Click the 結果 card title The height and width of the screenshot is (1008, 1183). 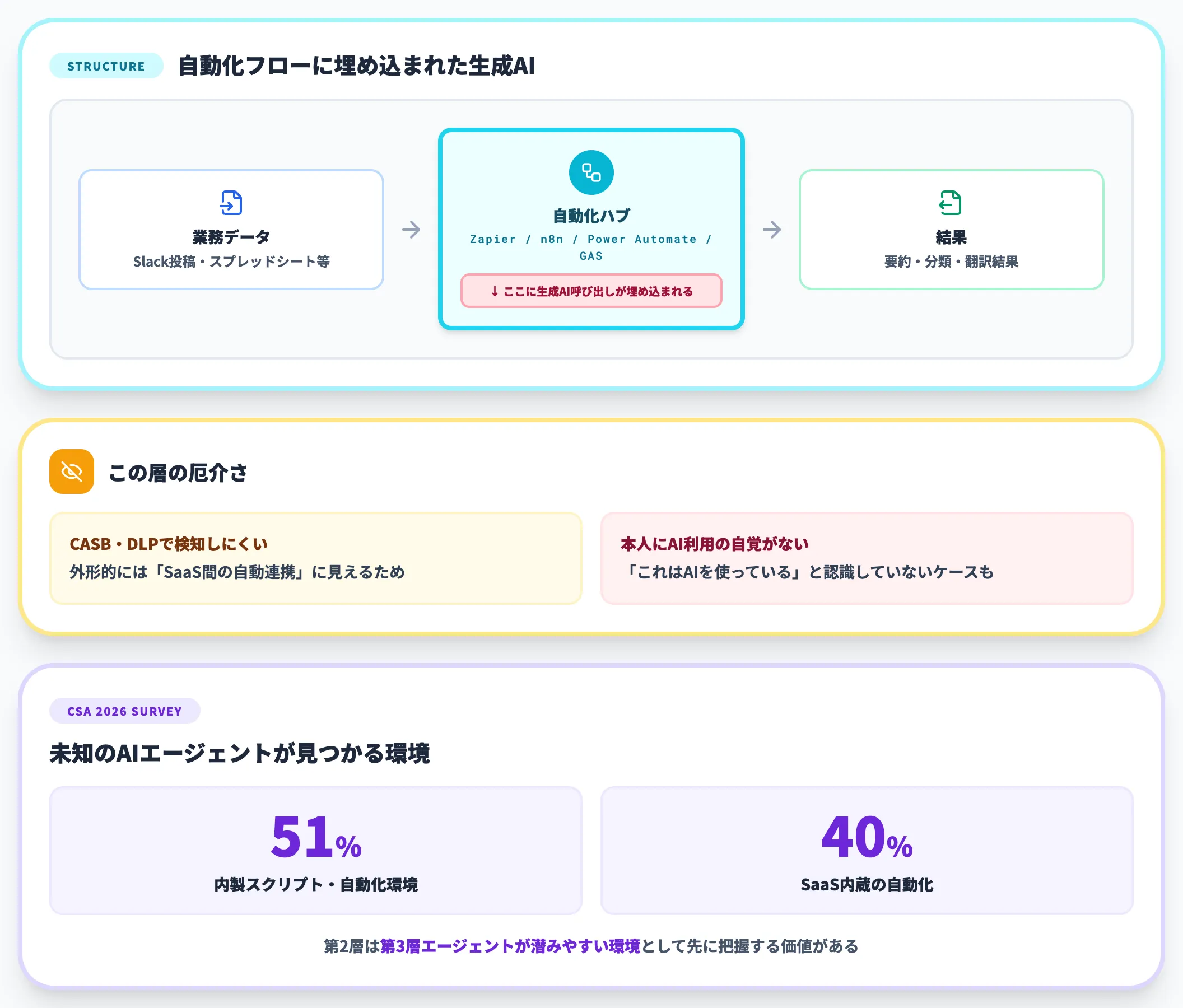pyautogui.click(x=951, y=237)
